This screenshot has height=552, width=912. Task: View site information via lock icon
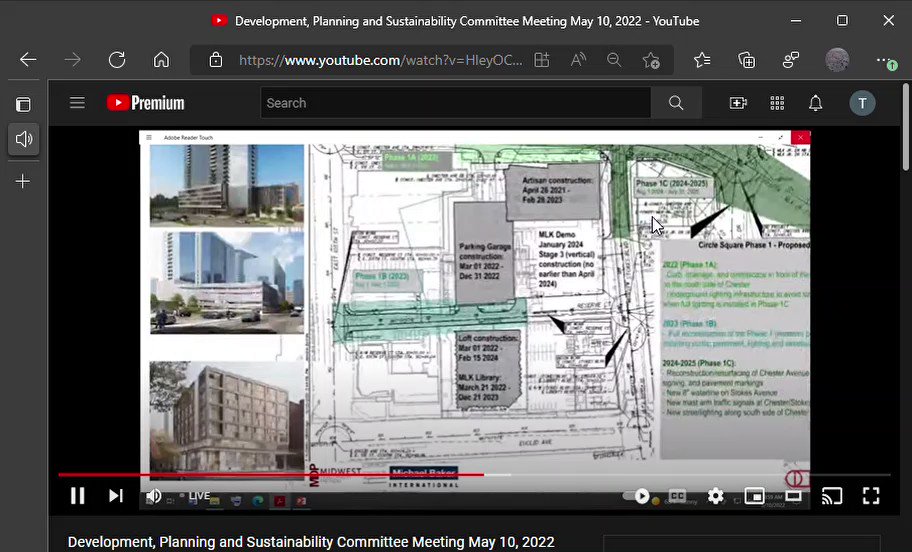[216, 59]
